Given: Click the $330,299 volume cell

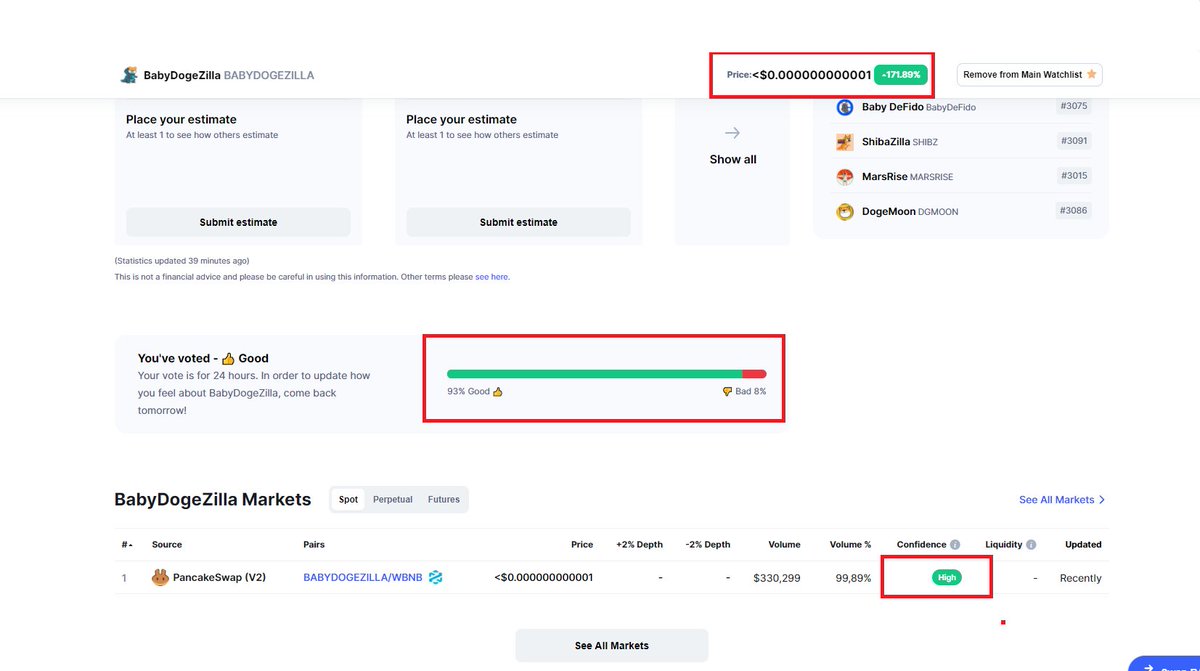Looking at the screenshot, I should tap(777, 578).
